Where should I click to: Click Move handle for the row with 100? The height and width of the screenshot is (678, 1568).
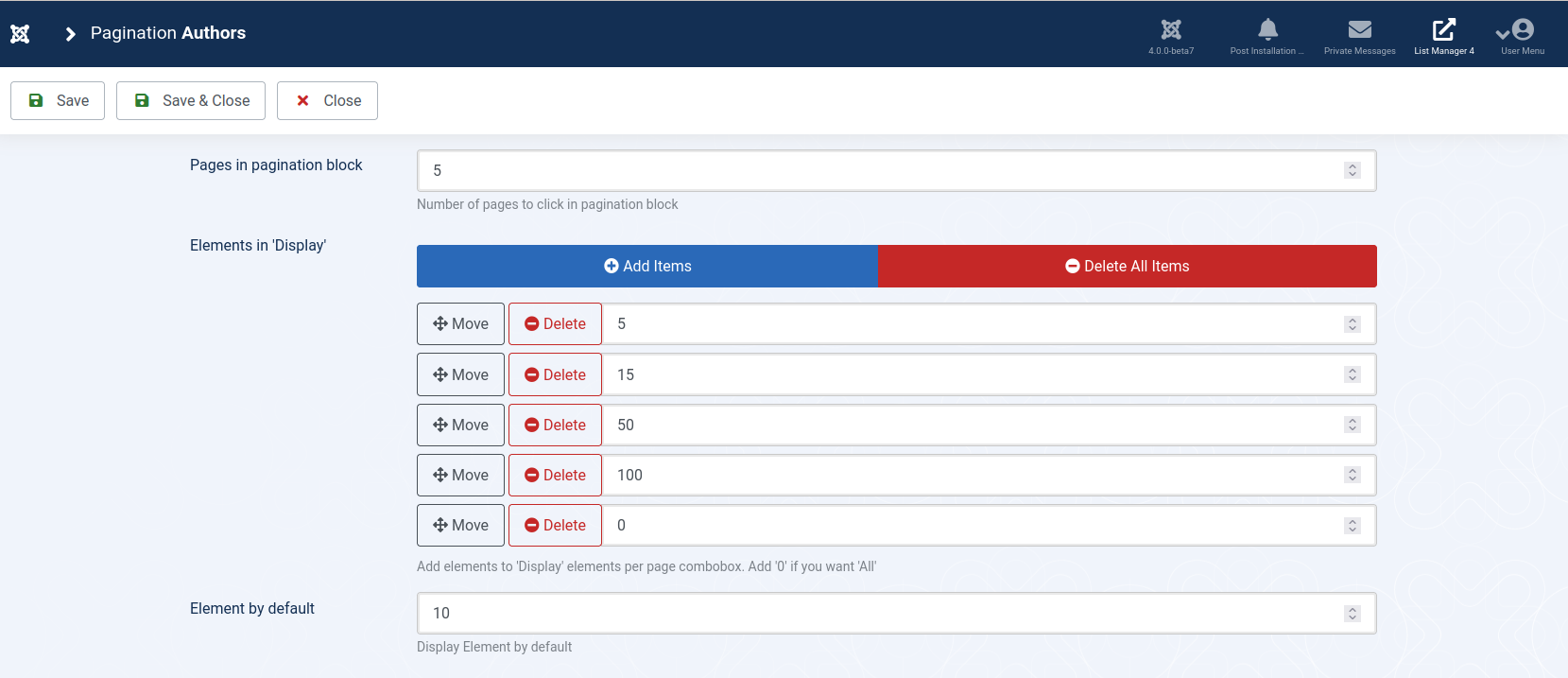click(460, 475)
